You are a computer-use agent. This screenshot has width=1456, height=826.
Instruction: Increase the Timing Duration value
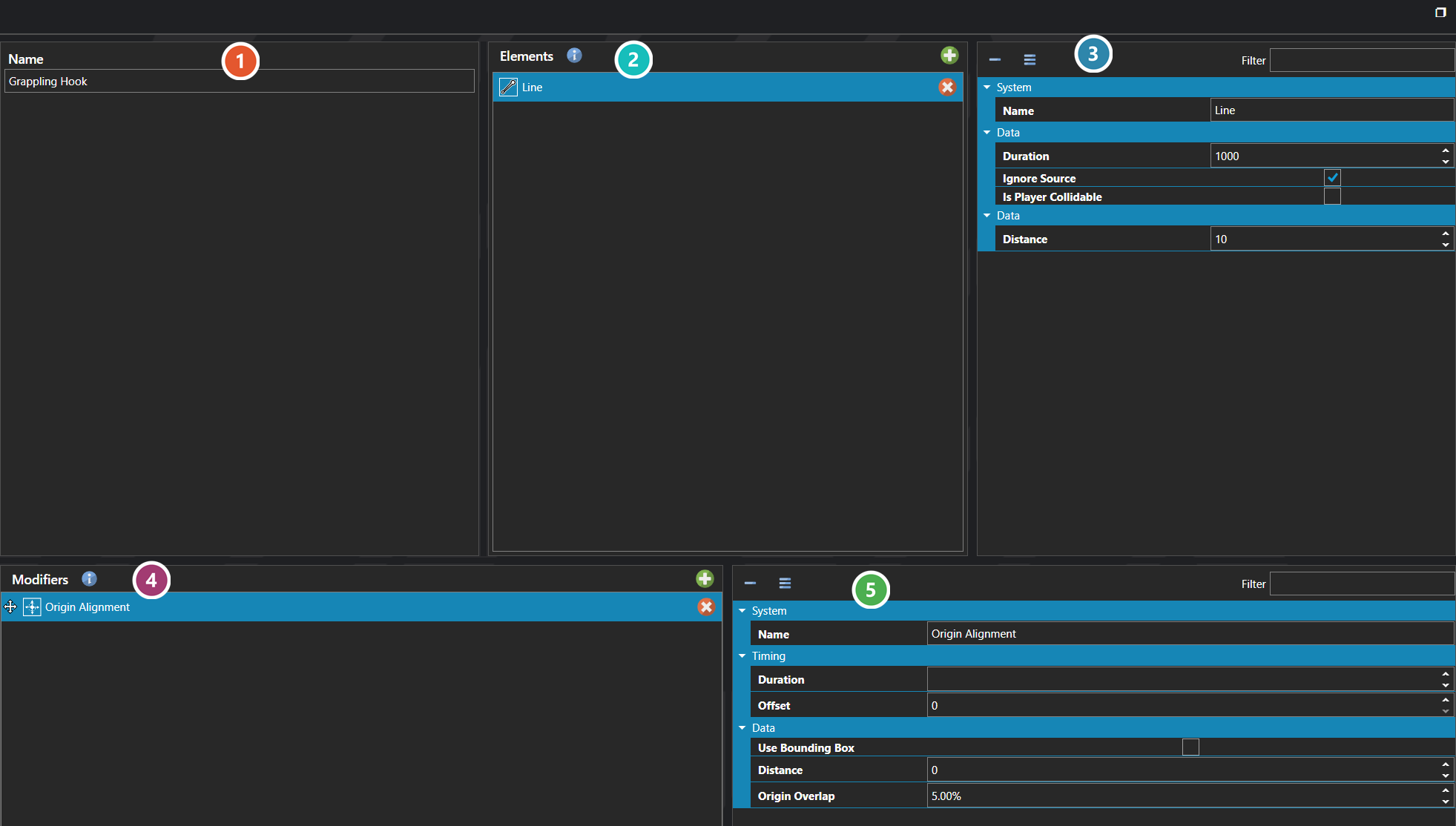tap(1446, 674)
